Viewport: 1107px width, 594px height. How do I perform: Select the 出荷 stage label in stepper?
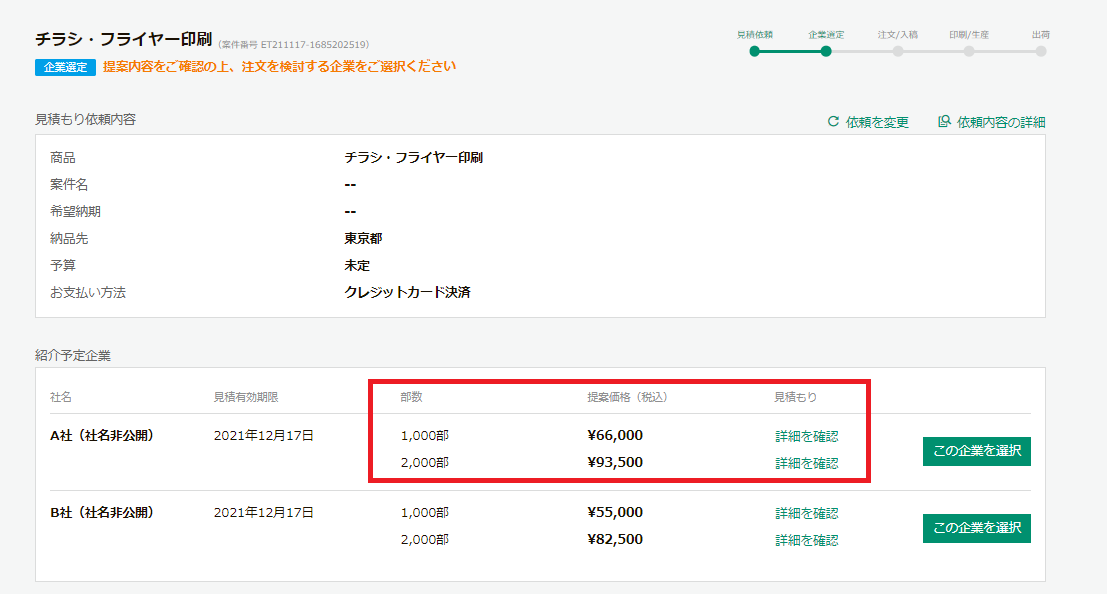tap(1040, 33)
